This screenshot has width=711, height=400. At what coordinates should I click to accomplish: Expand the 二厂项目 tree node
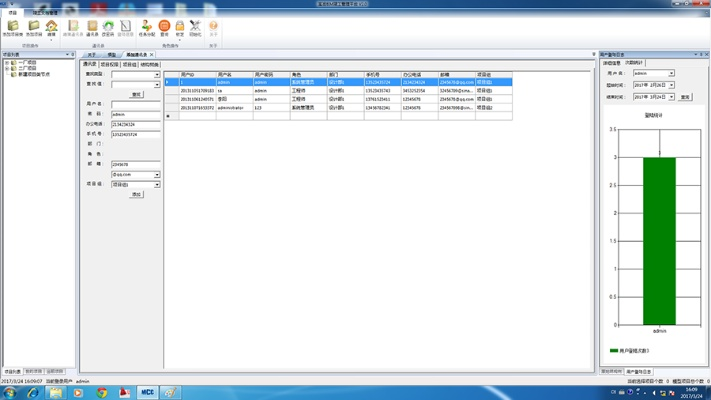point(6,69)
